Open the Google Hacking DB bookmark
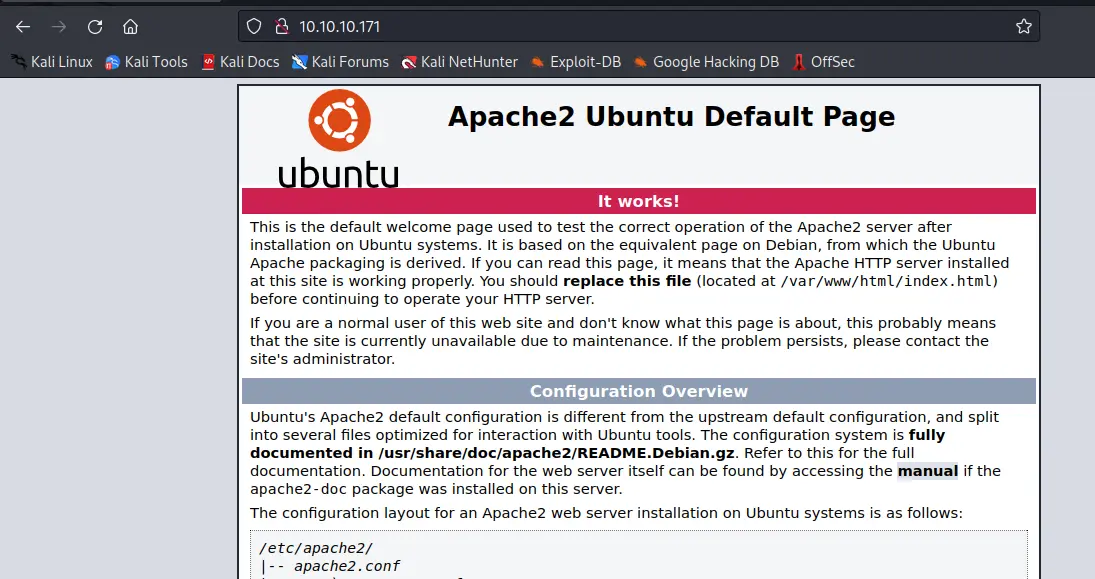1095x579 pixels. pos(706,62)
